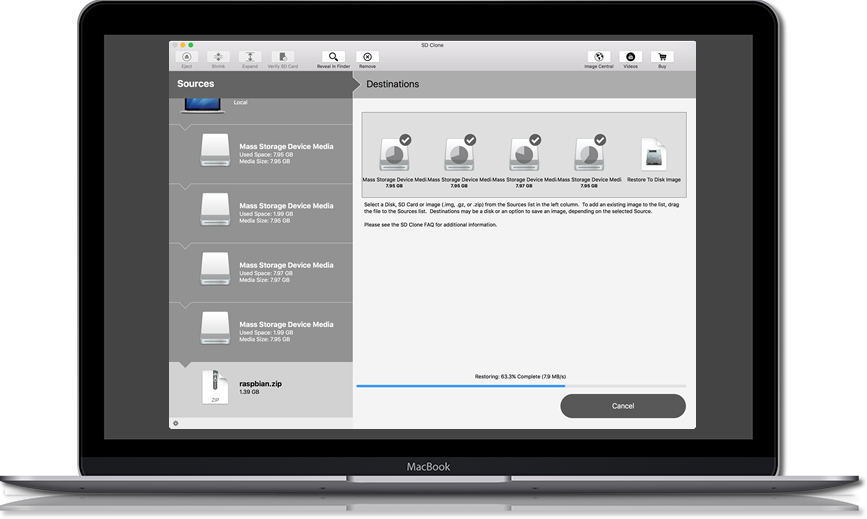This screenshot has width=867, height=519.
Task: Open the gear menu below Sources list
Action: click(x=176, y=423)
